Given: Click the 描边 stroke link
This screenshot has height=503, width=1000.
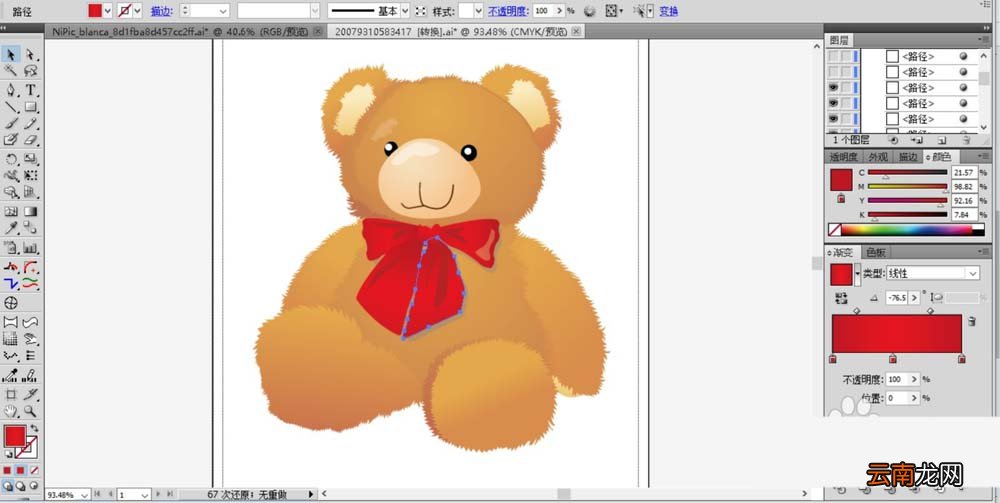Looking at the screenshot, I should pyautogui.click(x=161, y=11).
